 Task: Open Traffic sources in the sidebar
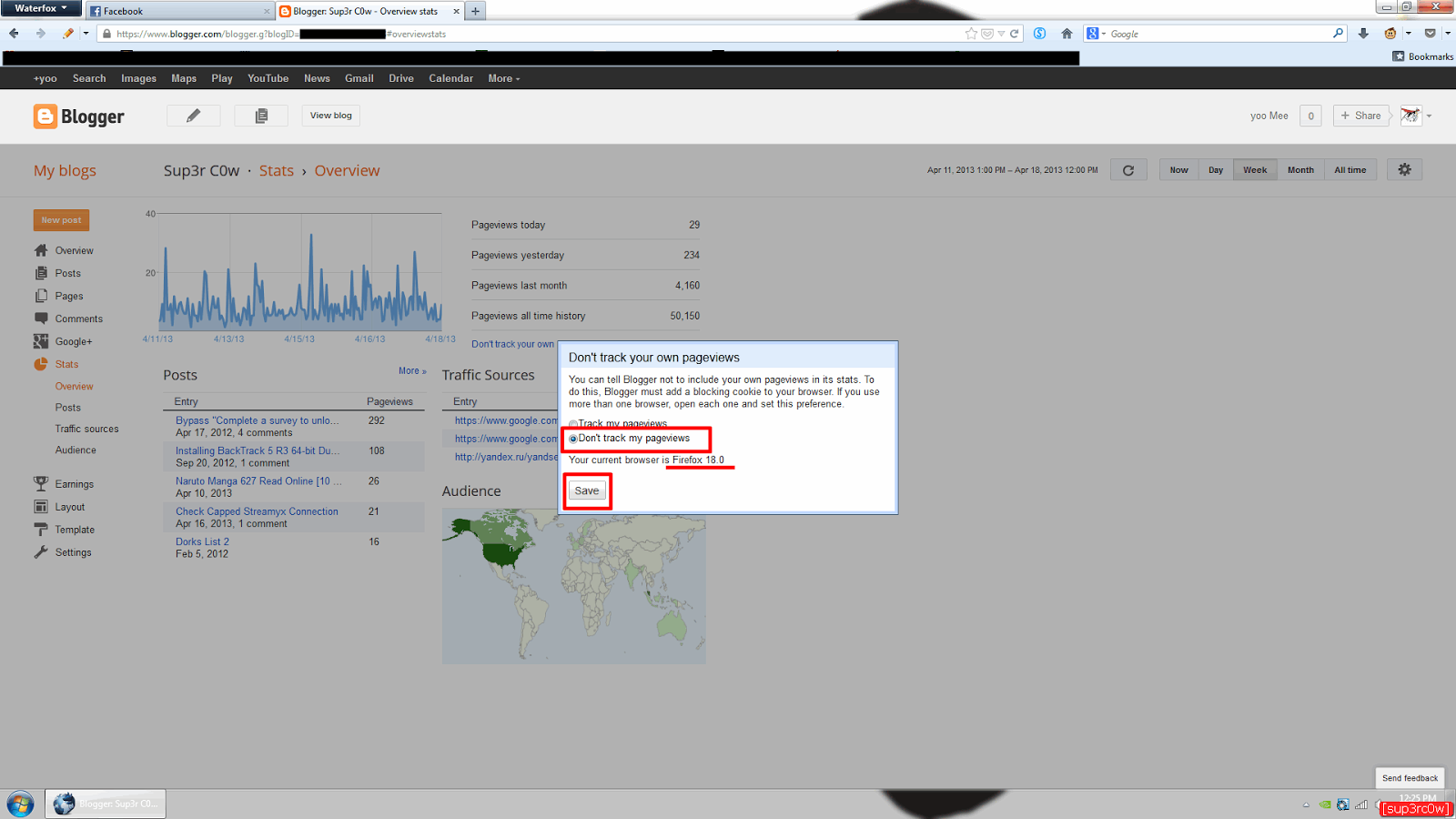coord(86,429)
